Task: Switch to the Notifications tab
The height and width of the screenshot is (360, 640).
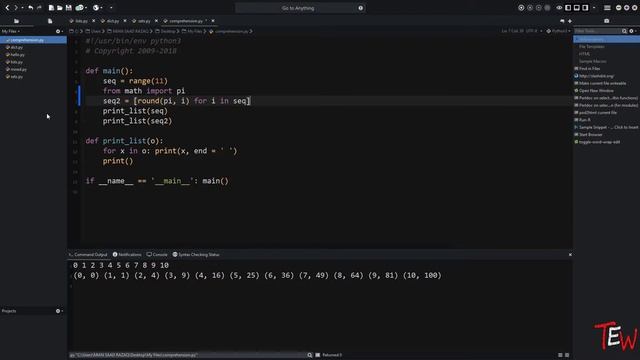Action: tap(127, 254)
